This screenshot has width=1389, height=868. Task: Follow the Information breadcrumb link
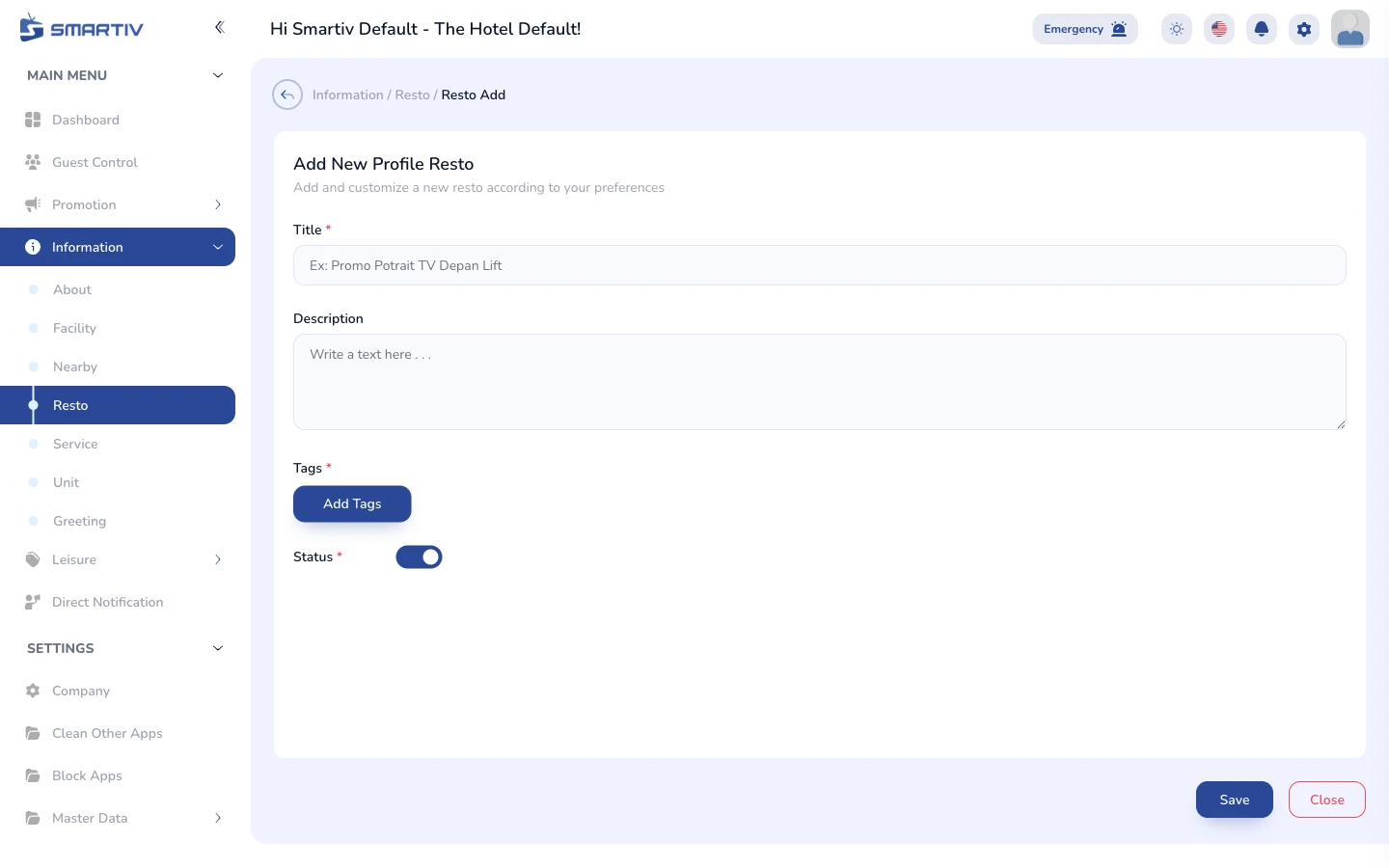pos(347,95)
